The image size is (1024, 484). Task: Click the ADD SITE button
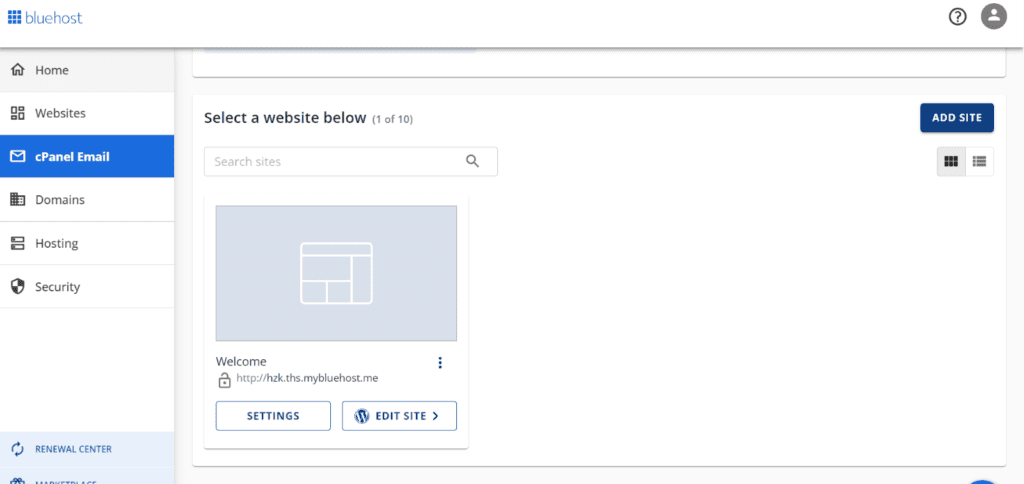[957, 118]
